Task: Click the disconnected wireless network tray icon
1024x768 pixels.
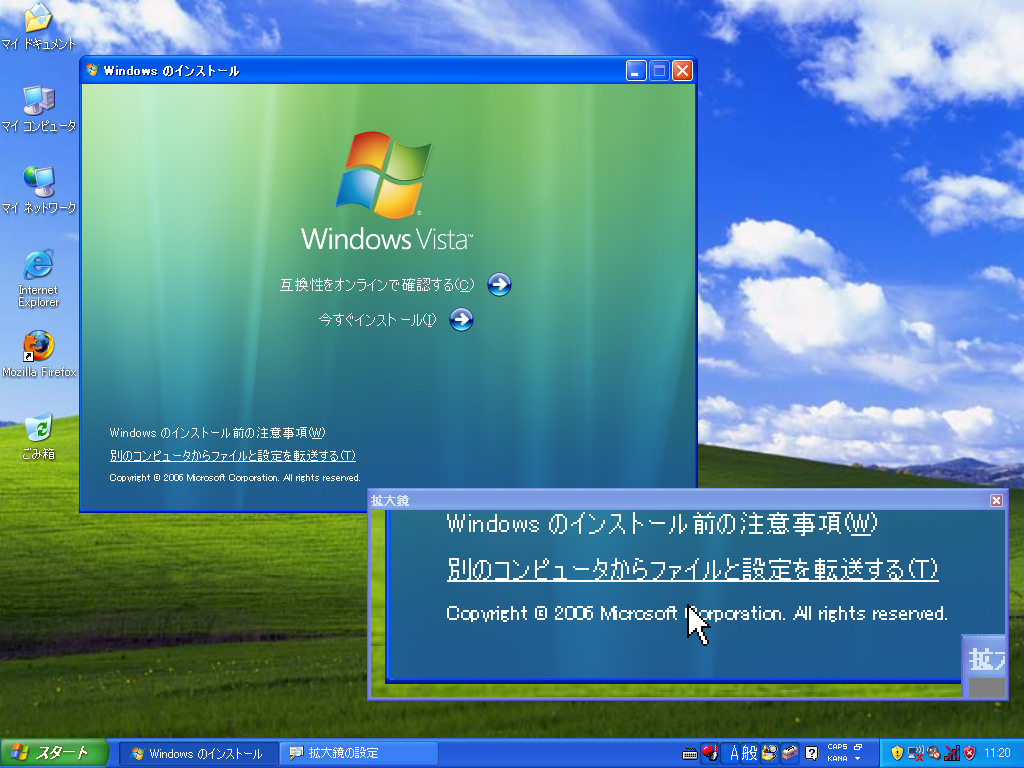Action: 916,753
